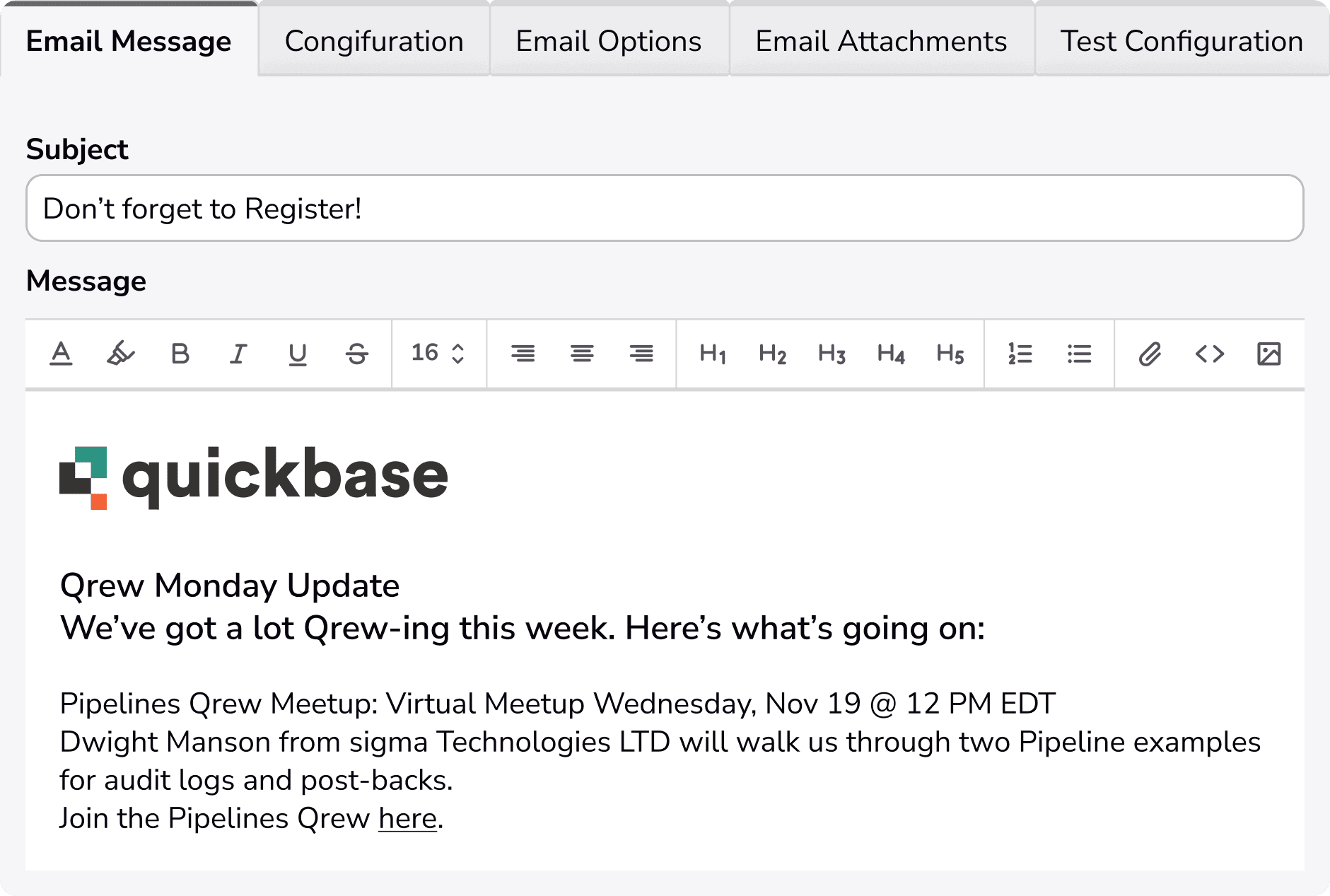This screenshot has width=1330, height=896.
Task: Click the Pipelines Qrew here link
Action: pyautogui.click(x=407, y=818)
